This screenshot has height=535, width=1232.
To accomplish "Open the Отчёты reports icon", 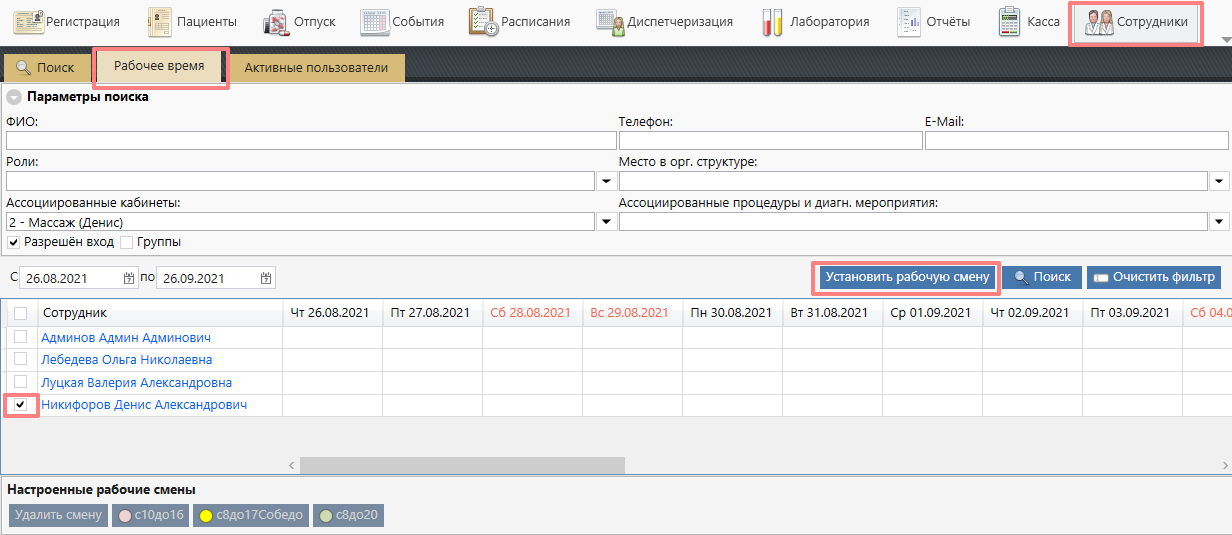I will [909, 21].
